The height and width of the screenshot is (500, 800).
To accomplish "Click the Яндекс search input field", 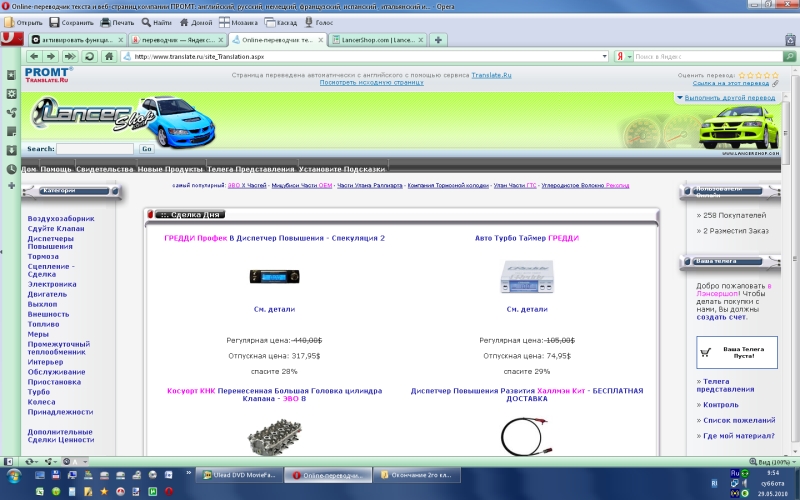I will click(708, 56).
